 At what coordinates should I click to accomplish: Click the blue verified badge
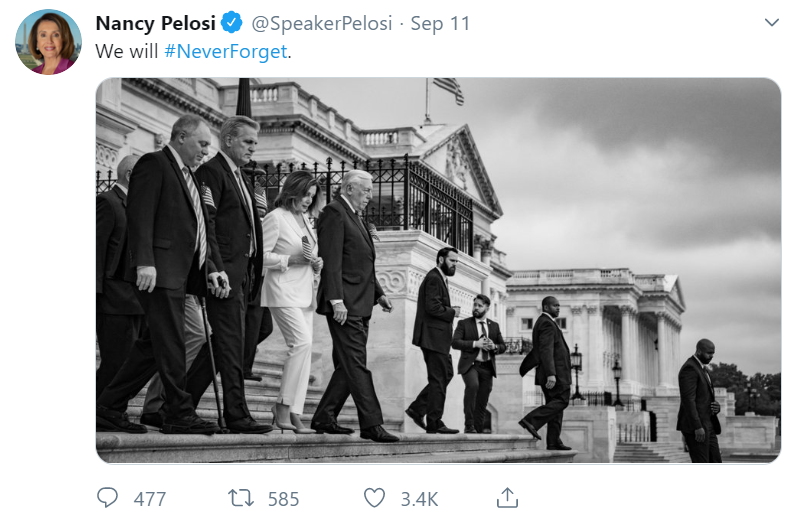click(x=229, y=23)
